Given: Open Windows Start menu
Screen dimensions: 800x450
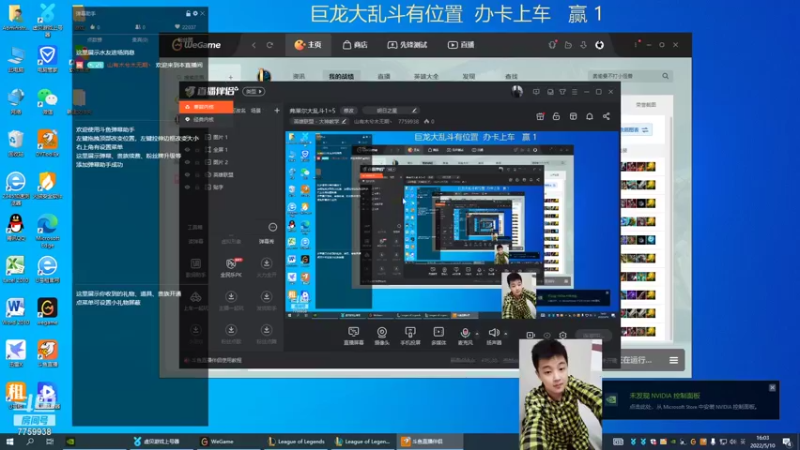Looking at the screenshot, I should pyautogui.click(x=10, y=441).
